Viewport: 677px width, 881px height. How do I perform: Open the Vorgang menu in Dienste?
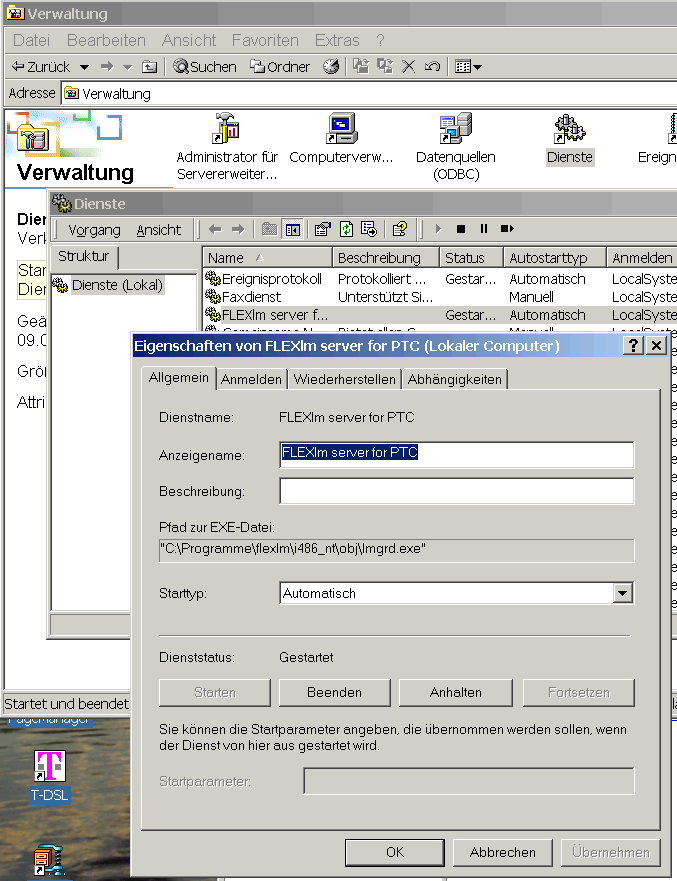(x=94, y=230)
